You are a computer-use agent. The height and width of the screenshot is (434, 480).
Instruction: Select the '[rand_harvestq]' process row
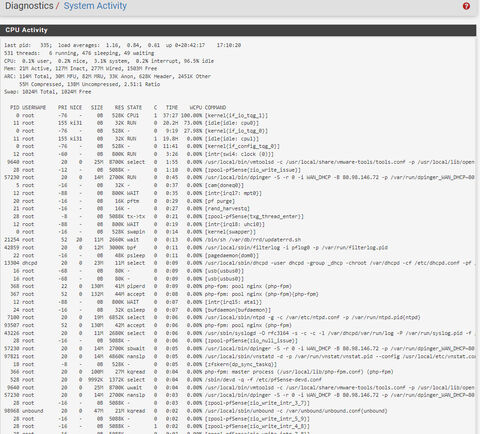(130, 208)
